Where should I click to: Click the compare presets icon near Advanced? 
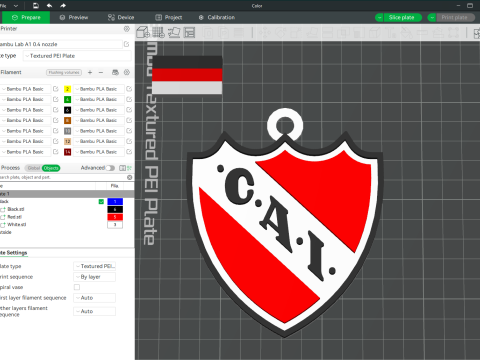click(122, 168)
